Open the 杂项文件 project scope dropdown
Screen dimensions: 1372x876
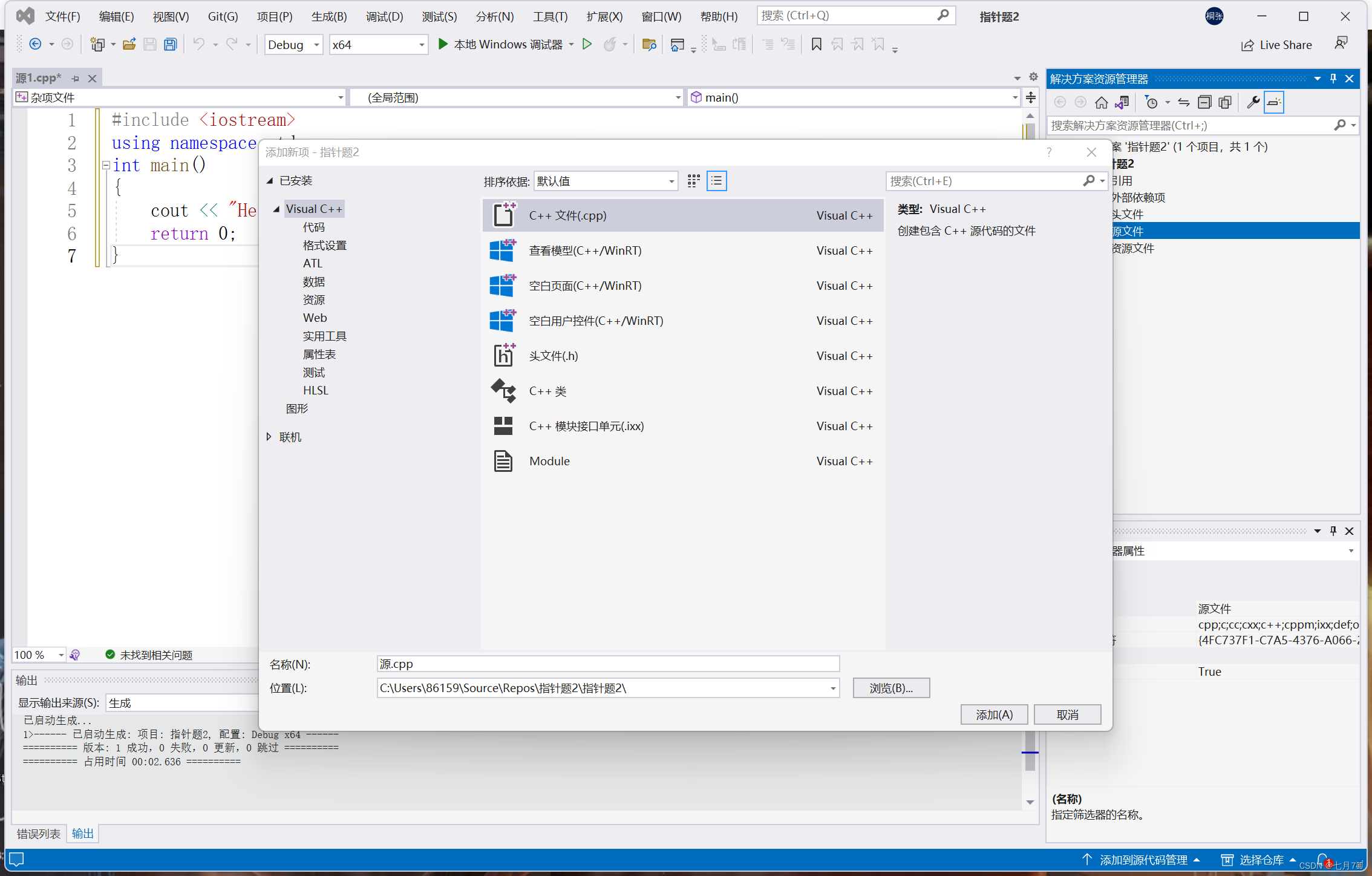[179, 97]
